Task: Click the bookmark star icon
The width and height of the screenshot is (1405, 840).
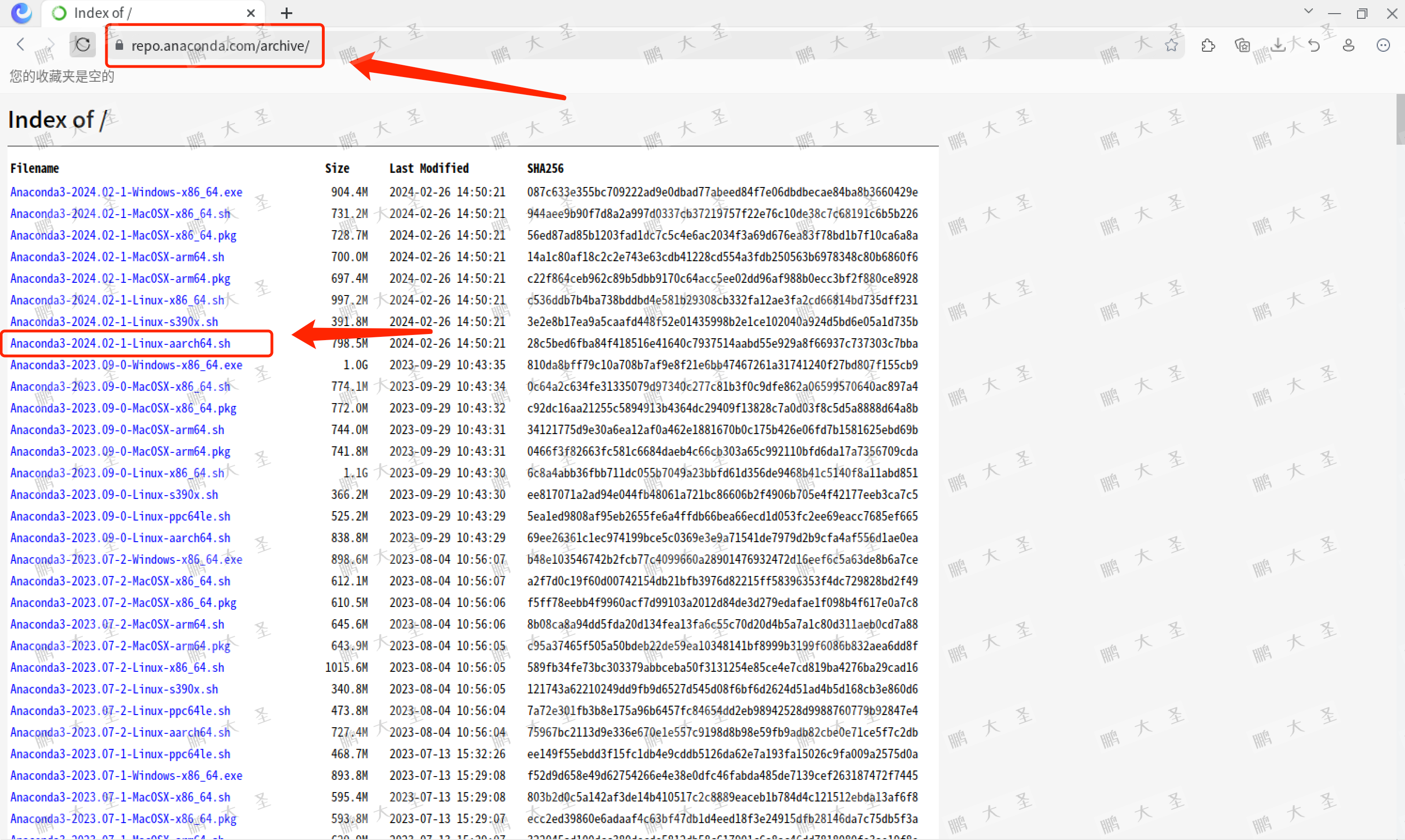Action: pyautogui.click(x=1171, y=45)
